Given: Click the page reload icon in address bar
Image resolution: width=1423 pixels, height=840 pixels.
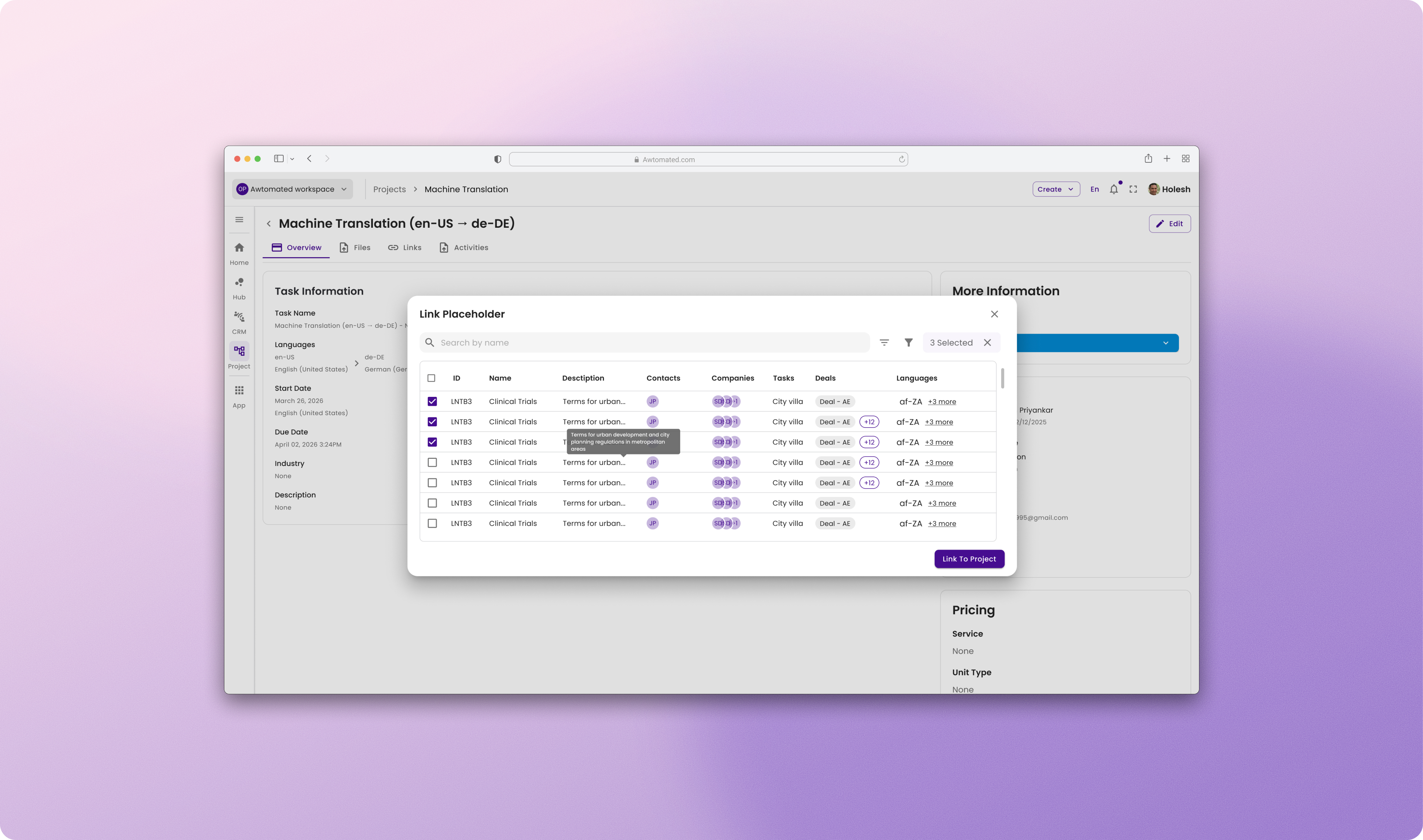Looking at the screenshot, I should (x=902, y=159).
